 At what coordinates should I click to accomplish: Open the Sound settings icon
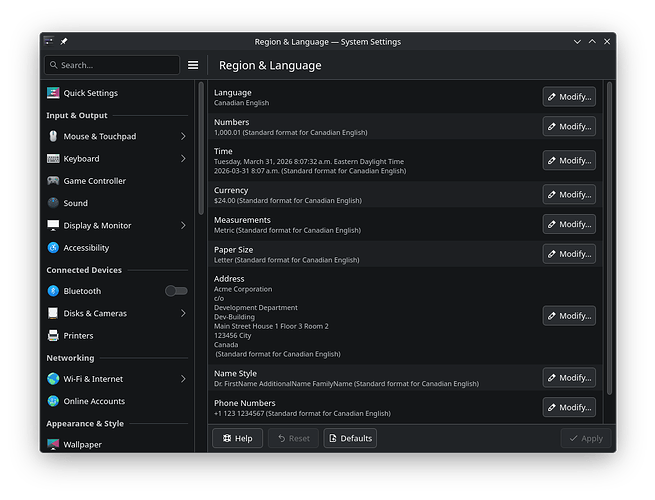point(54,203)
